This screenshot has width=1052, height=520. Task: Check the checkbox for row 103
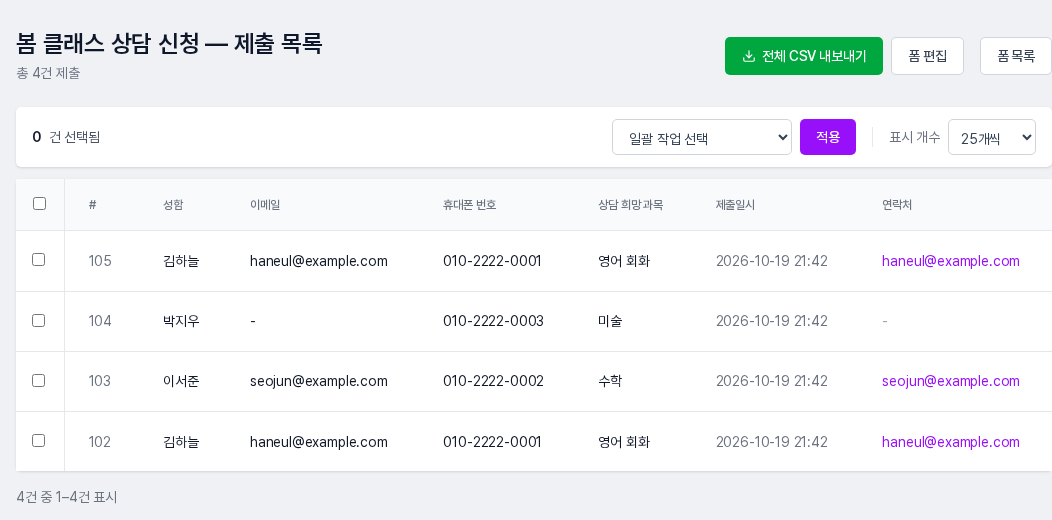[x=39, y=380]
